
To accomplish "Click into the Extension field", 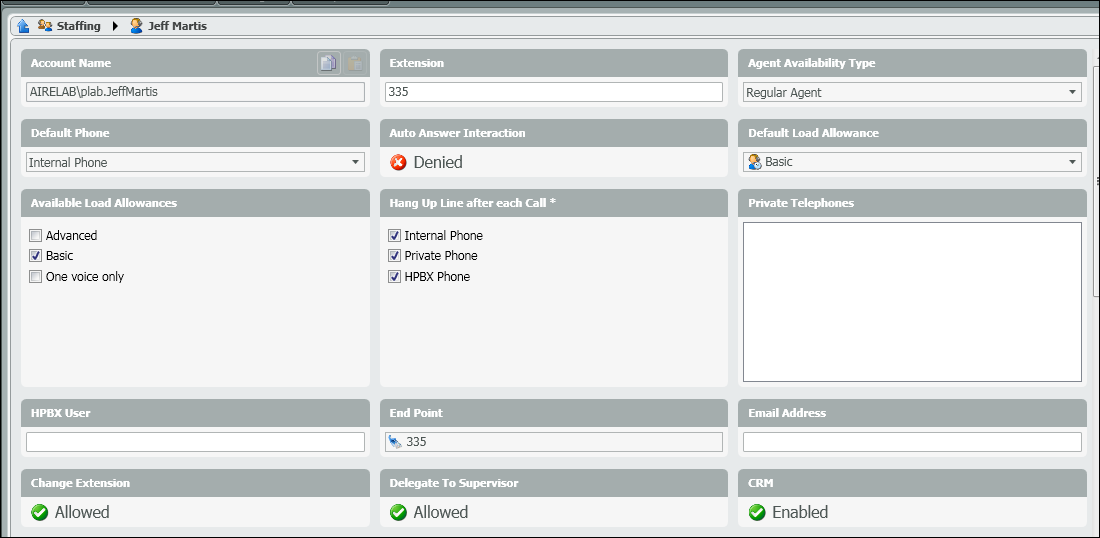I will coord(553,92).
